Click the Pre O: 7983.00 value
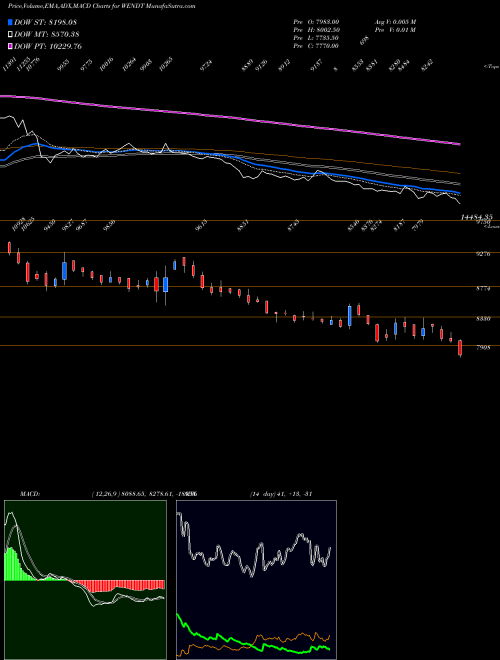Screen dimensions: 500x660 (316, 22)
